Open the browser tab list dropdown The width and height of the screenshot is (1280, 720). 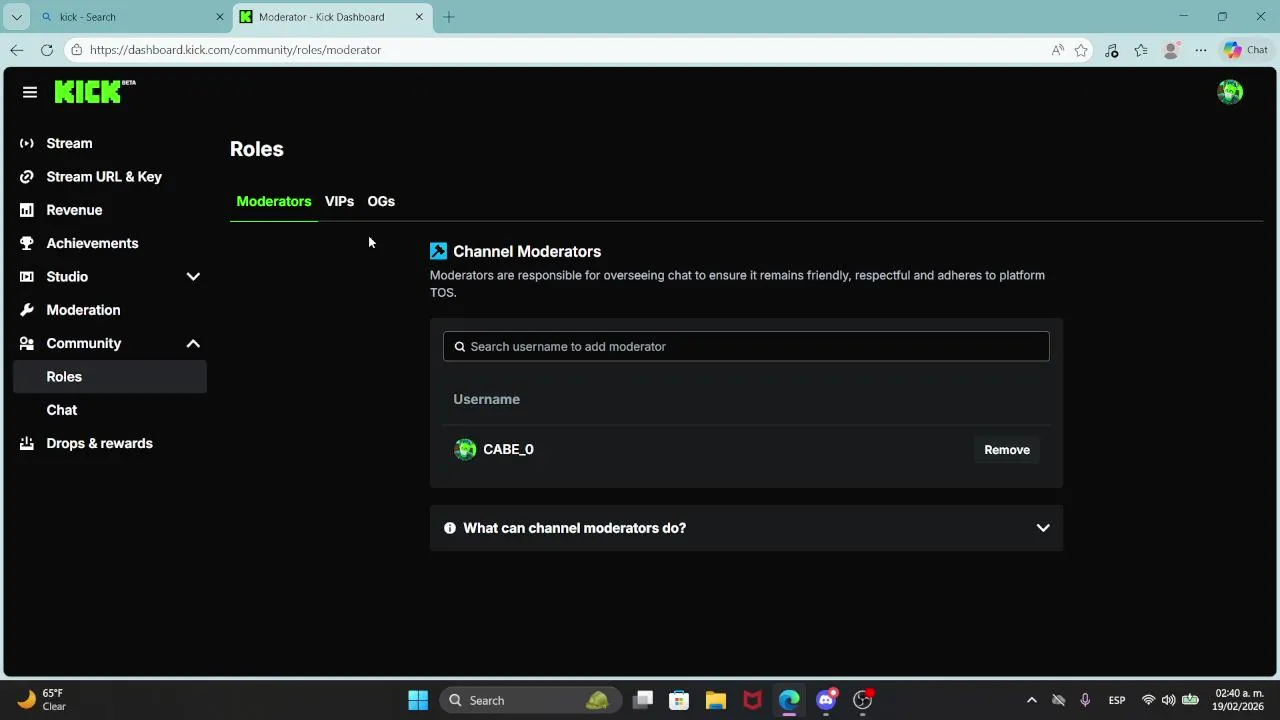(x=16, y=17)
